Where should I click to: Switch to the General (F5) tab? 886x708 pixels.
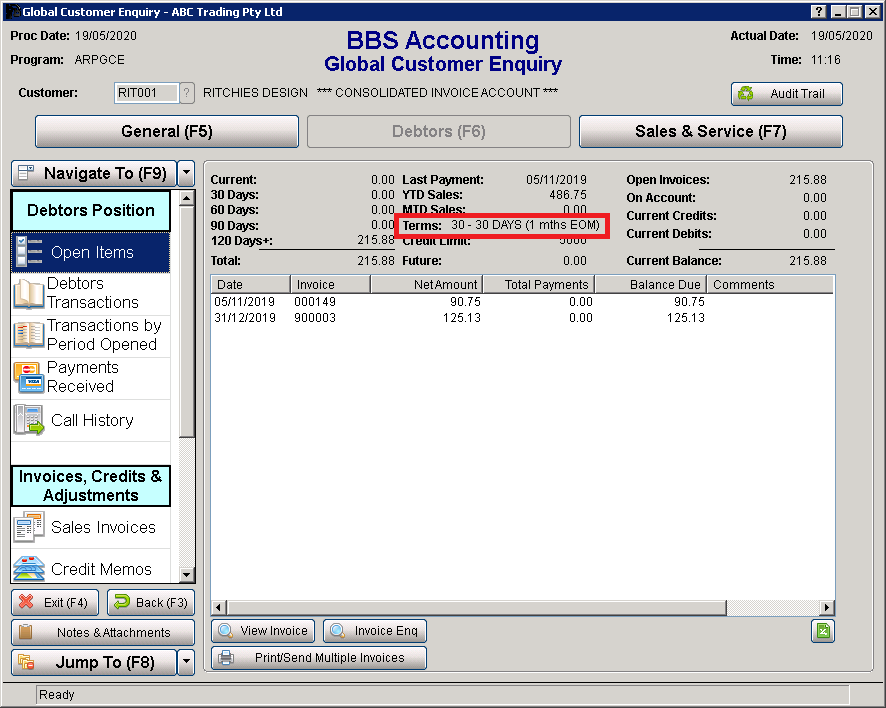coord(167,131)
